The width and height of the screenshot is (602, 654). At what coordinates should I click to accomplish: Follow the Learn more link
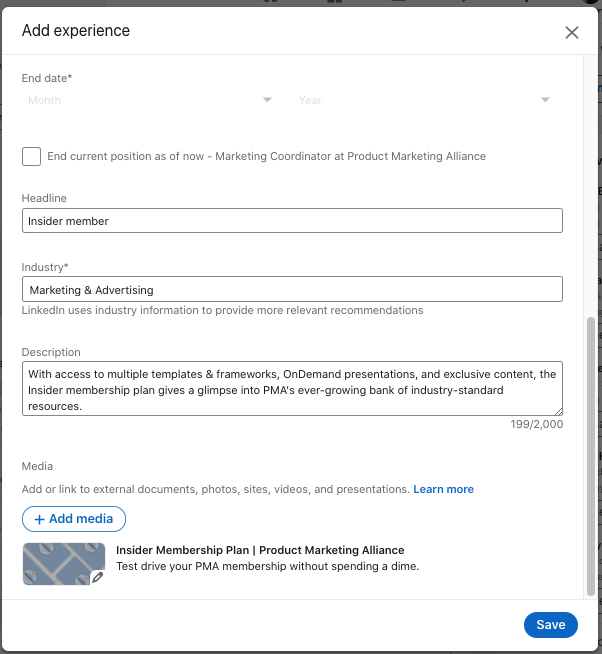tap(443, 489)
